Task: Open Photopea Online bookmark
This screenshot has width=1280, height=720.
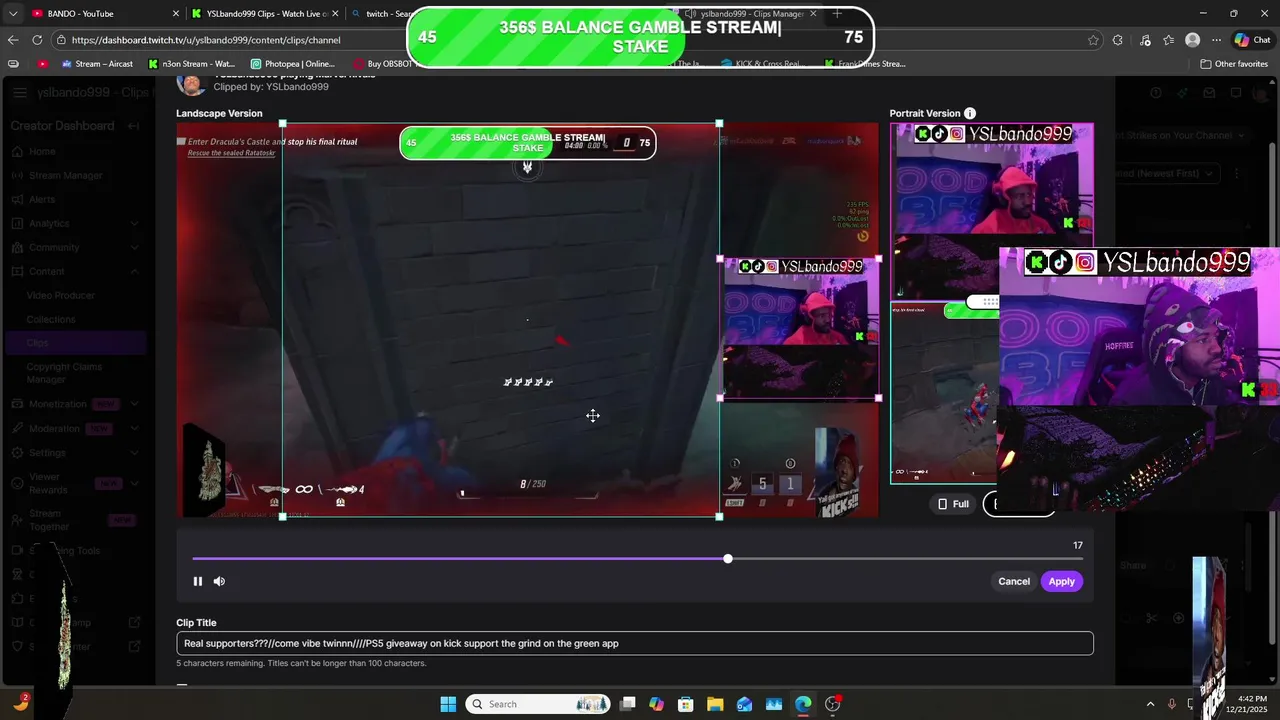Action: click(292, 64)
